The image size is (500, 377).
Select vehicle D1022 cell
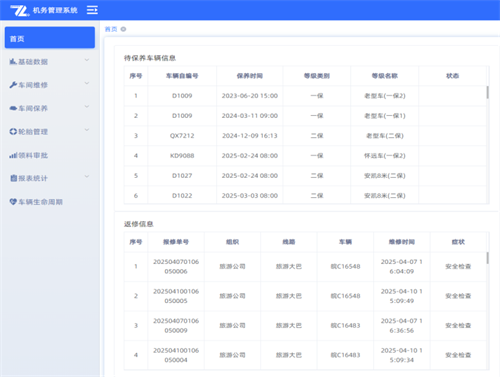tap(182, 196)
